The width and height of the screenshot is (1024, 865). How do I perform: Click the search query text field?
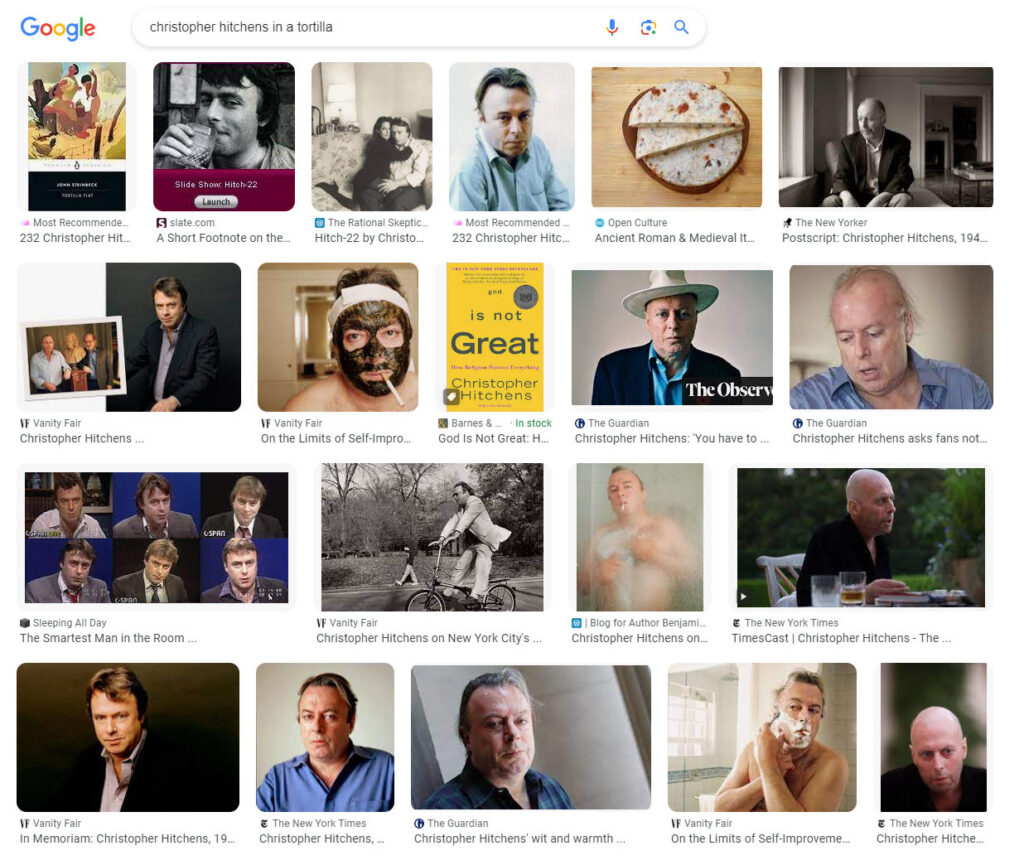[370, 27]
